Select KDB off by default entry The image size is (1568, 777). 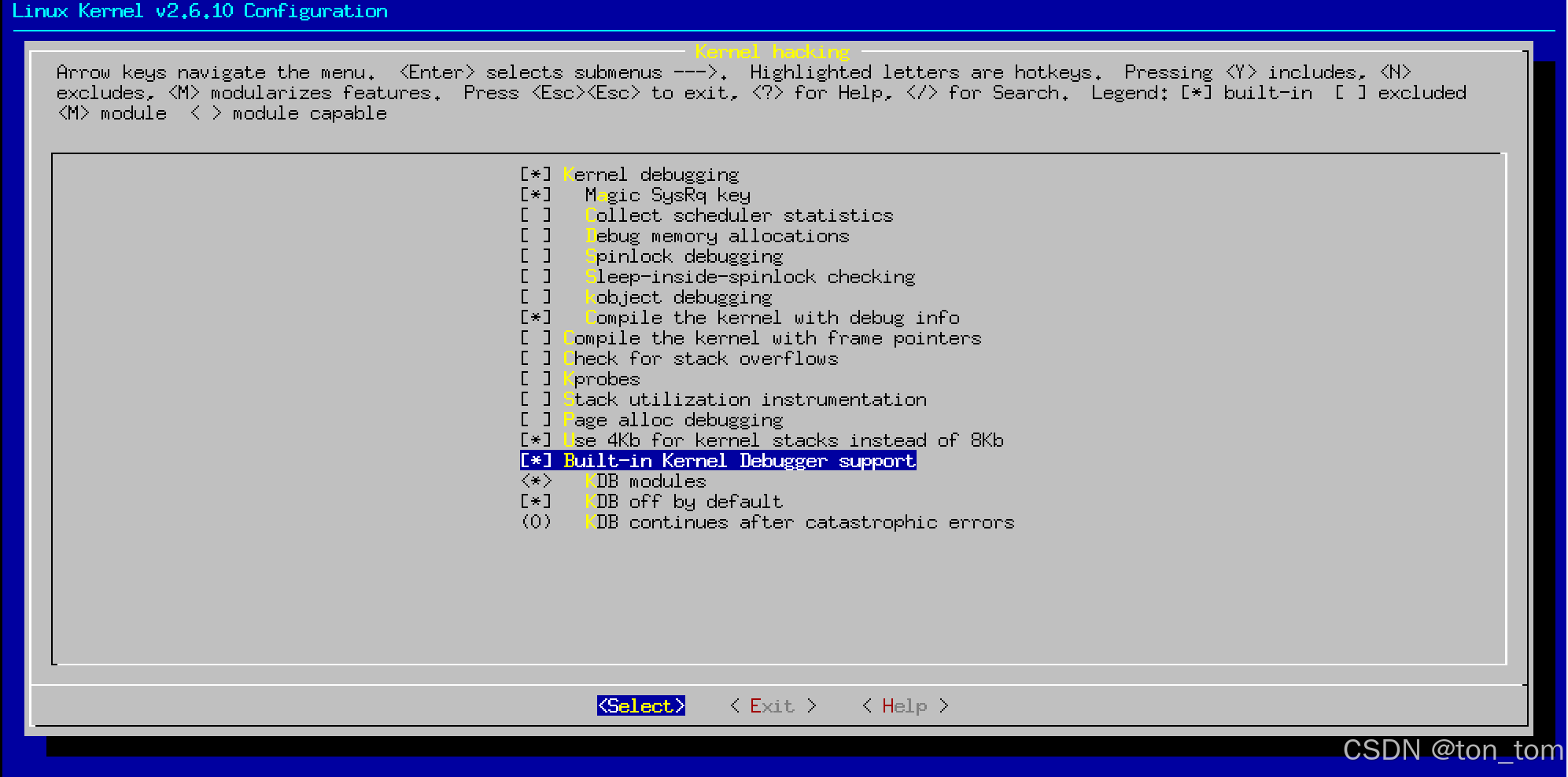click(x=652, y=501)
